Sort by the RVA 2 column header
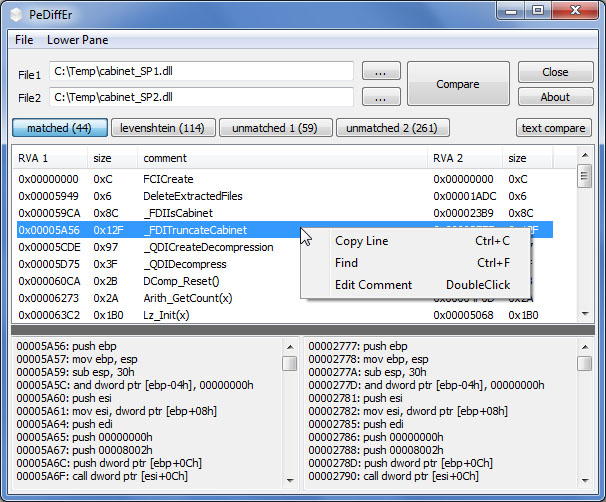The width and height of the screenshot is (606, 502). click(465, 158)
